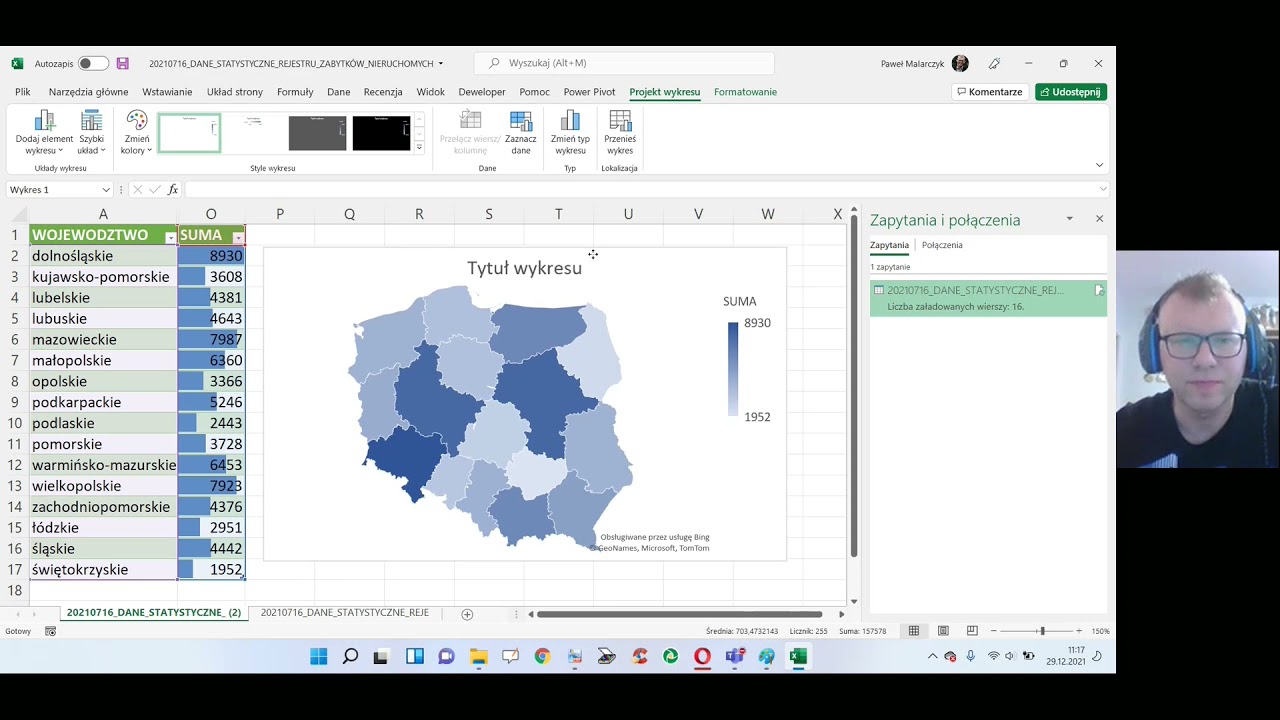
Task: Switch to Normal view icon
Action: [914, 631]
